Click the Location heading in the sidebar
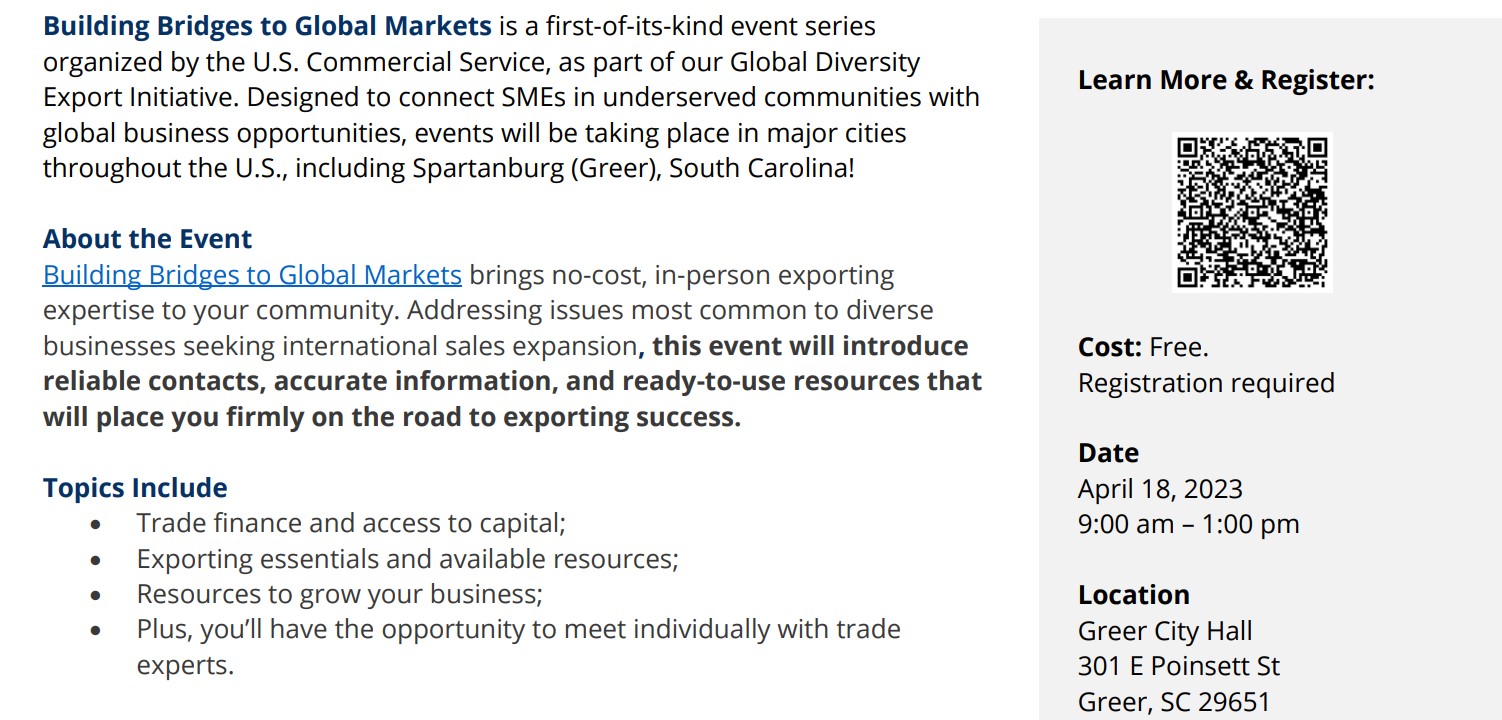This screenshot has width=1502, height=720. point(1133,595)
